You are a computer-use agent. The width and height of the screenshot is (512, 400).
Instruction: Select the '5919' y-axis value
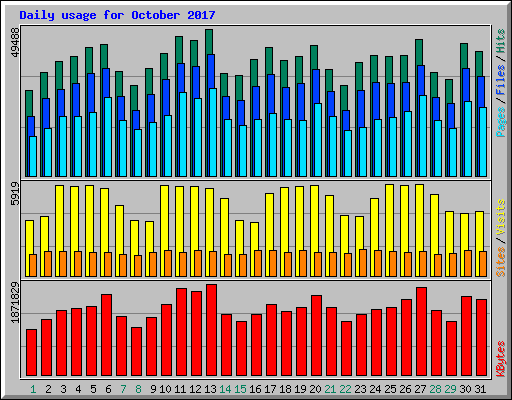(15, 194)
